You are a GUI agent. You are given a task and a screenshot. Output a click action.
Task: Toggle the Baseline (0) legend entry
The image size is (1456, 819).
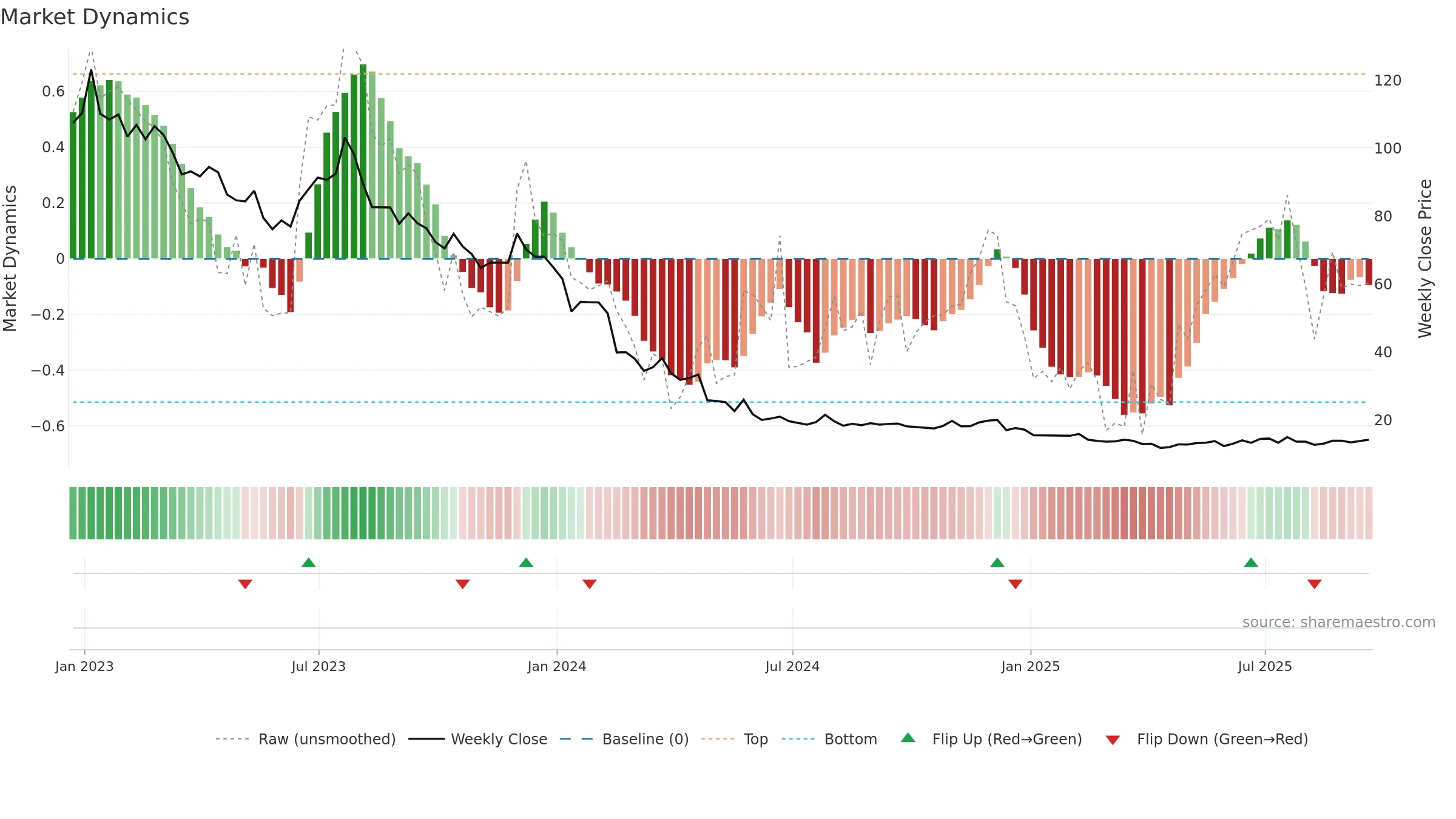click(x=624, y=739)
